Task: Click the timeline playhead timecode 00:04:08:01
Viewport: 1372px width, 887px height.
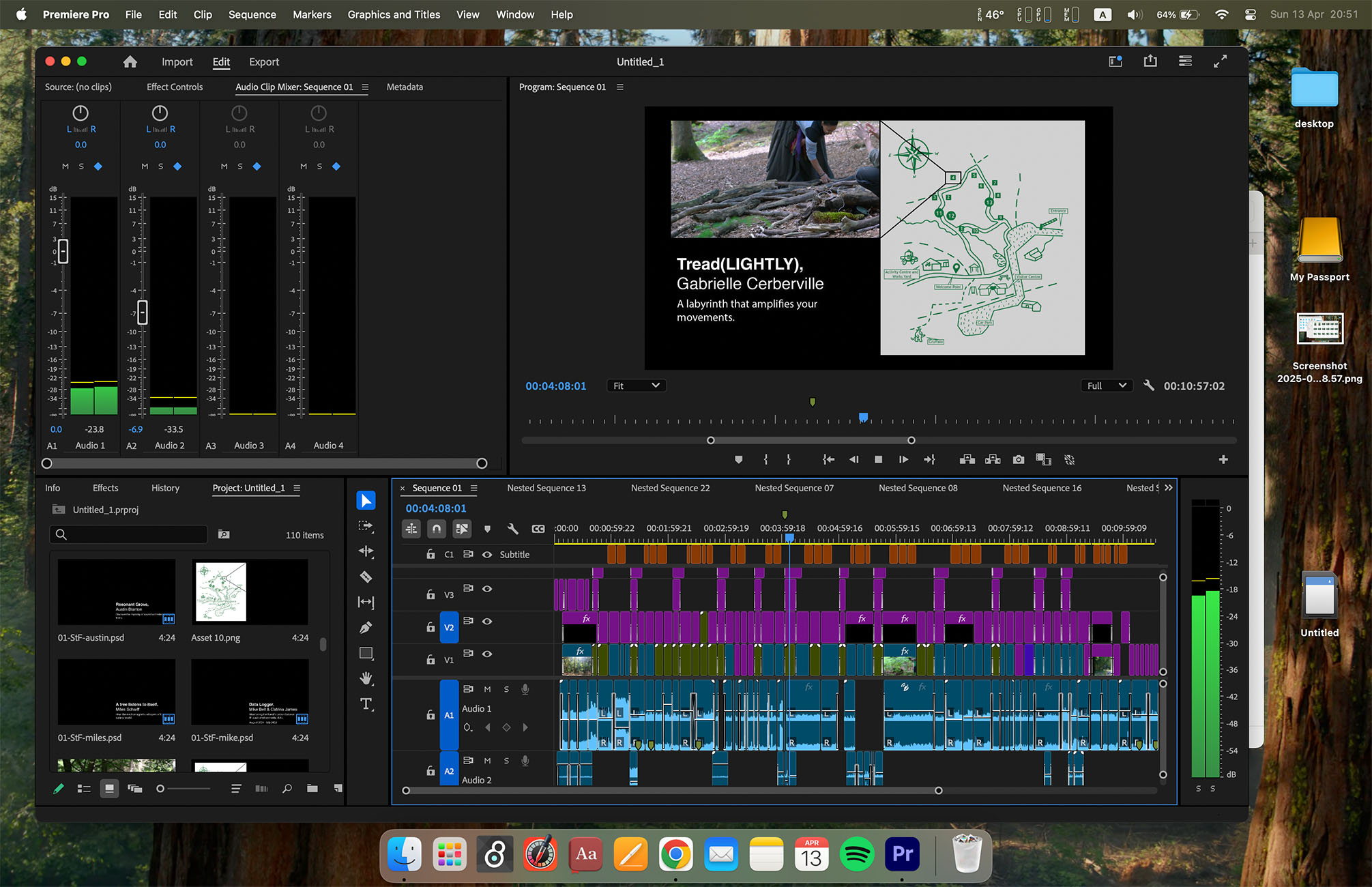Action: [436, 509]
